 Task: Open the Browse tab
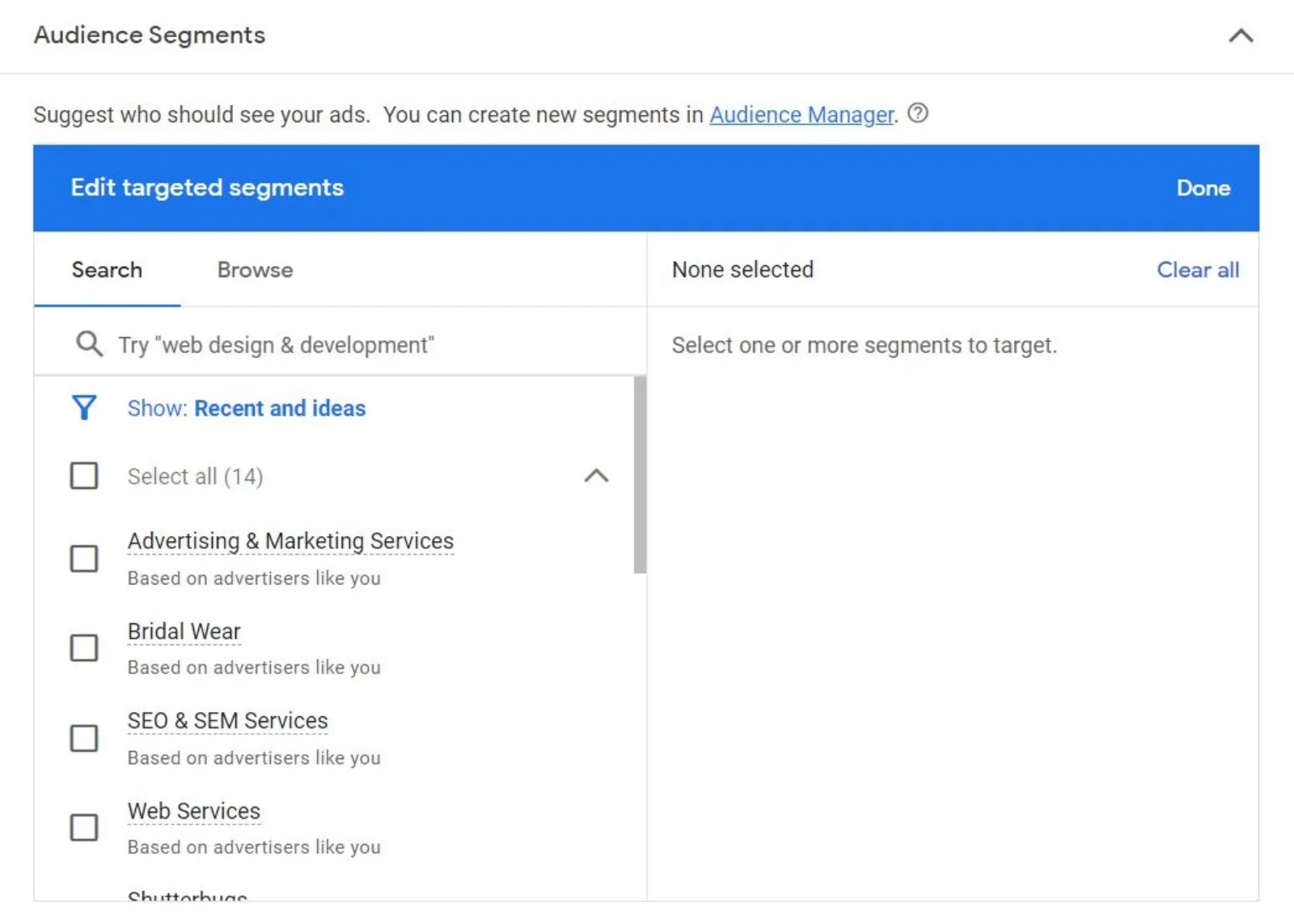point(255,270)
